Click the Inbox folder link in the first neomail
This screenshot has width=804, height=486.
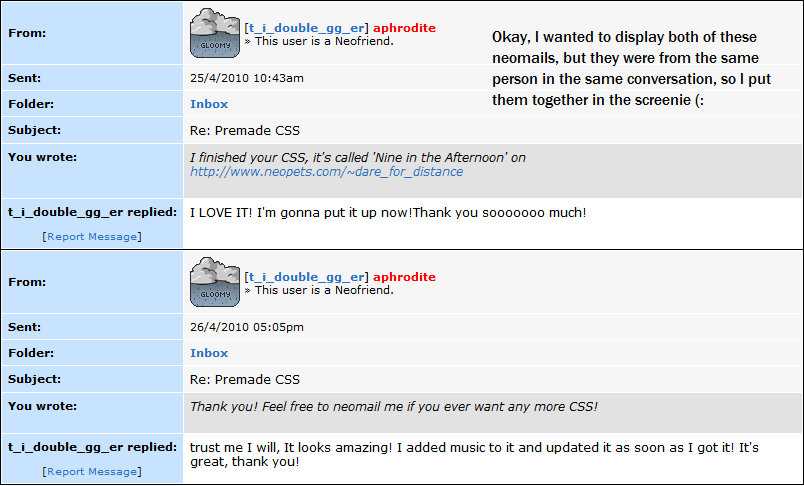point(209,104)
